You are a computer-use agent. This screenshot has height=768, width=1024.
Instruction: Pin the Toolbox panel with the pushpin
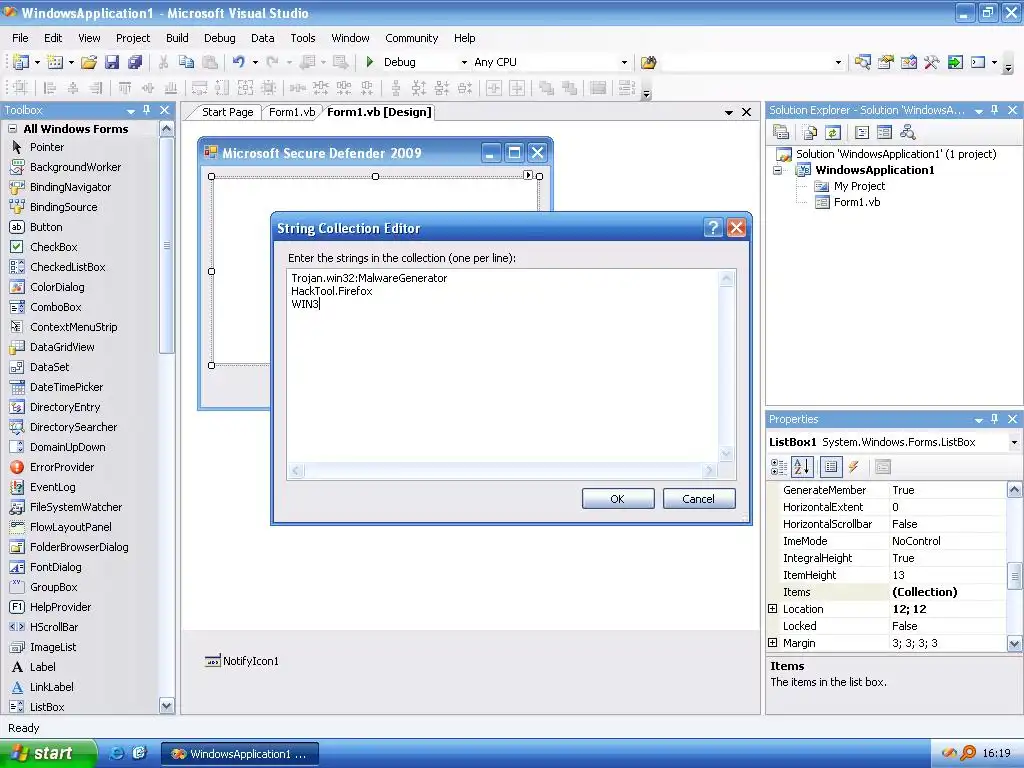(147, 110)
